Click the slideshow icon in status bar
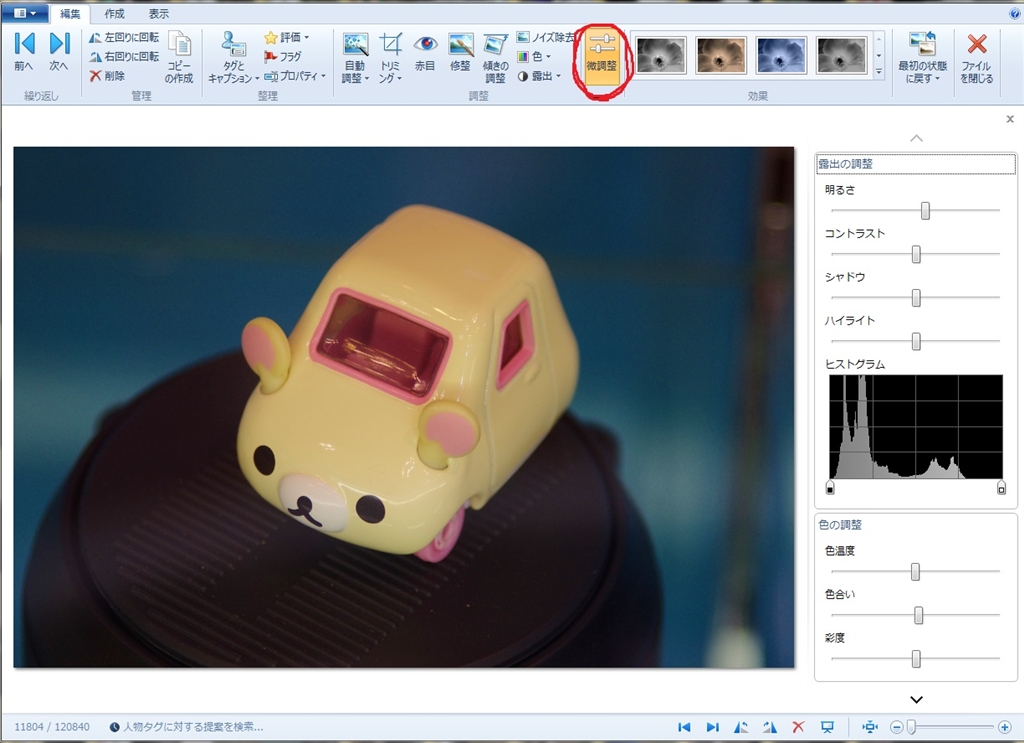Image resolution: width=1024 pixels, height=743 pixels. point(827,727)
